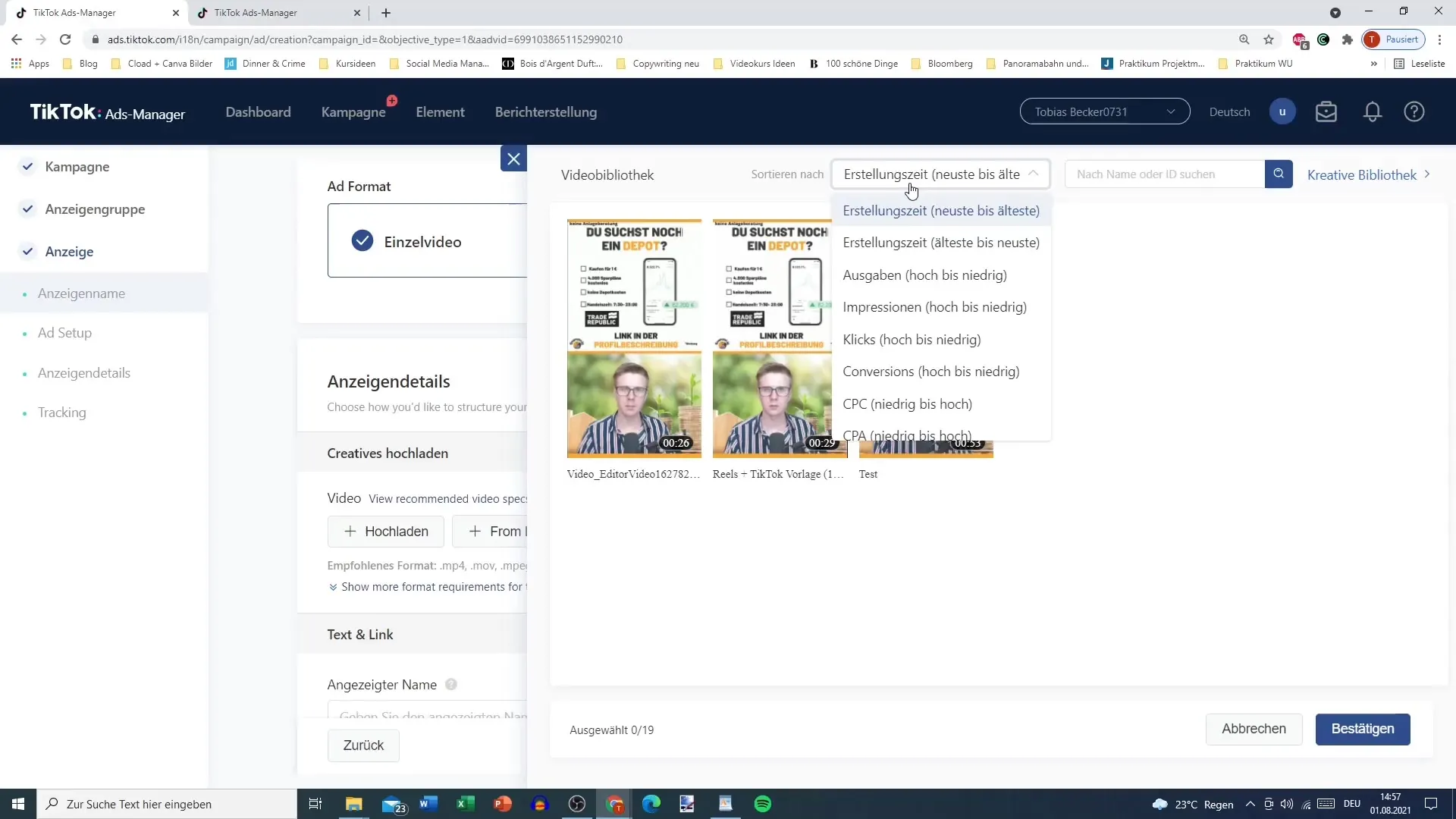Click the Hochladen upload button
This screenshot has height=819, width=1456.
385,532
